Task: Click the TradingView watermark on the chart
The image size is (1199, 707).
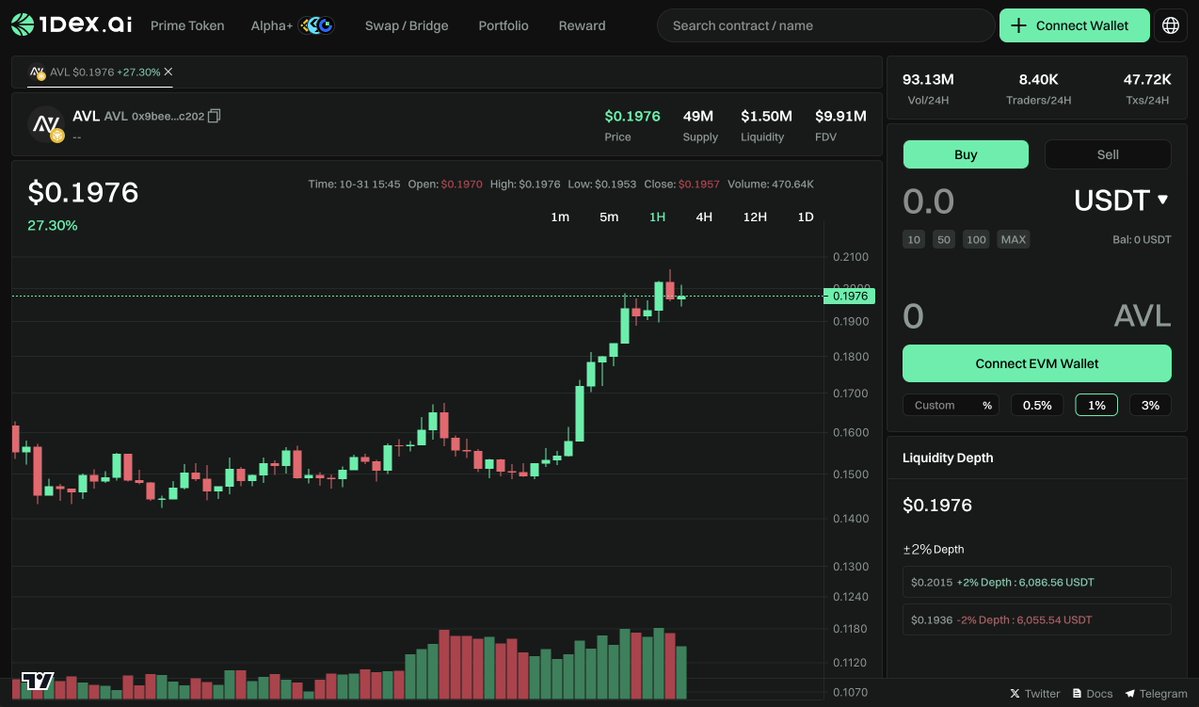Action: [37, 681]
